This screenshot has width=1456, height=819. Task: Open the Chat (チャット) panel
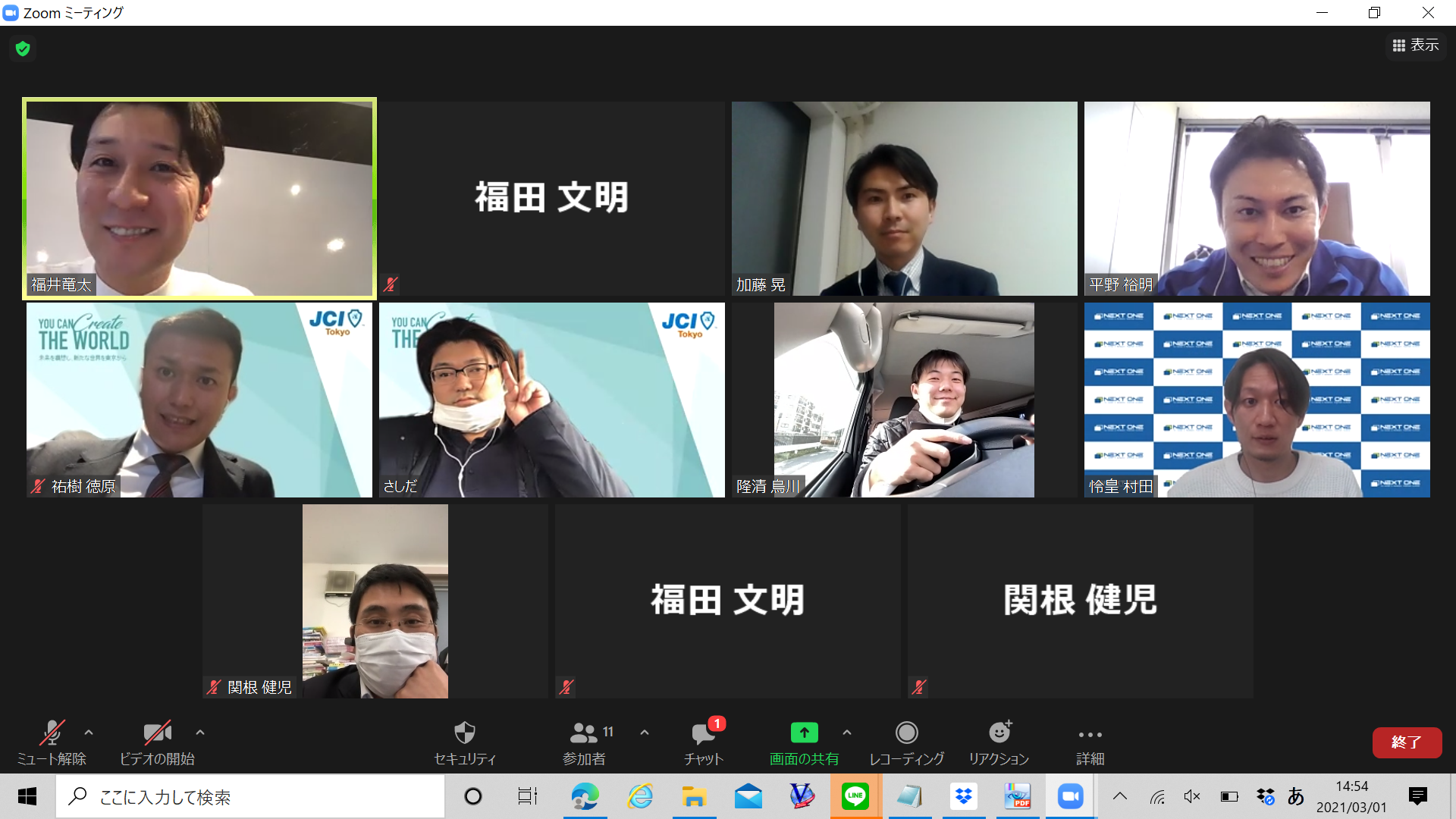(x=703, y=733)
